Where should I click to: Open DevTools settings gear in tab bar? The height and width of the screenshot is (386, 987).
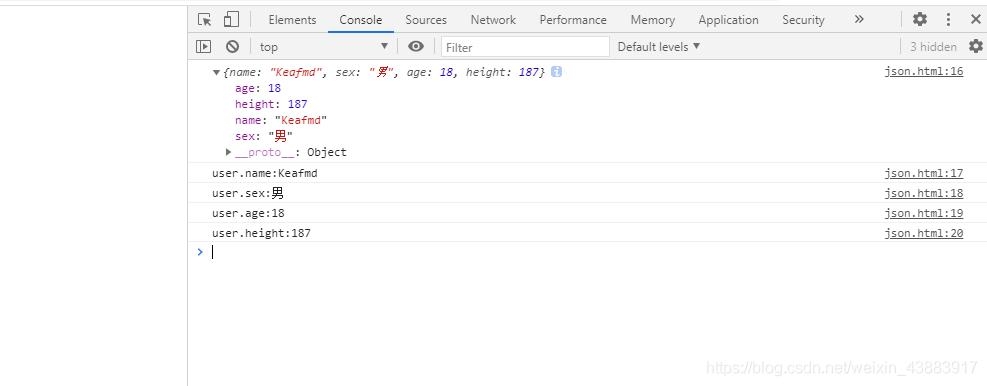(920, 20)
